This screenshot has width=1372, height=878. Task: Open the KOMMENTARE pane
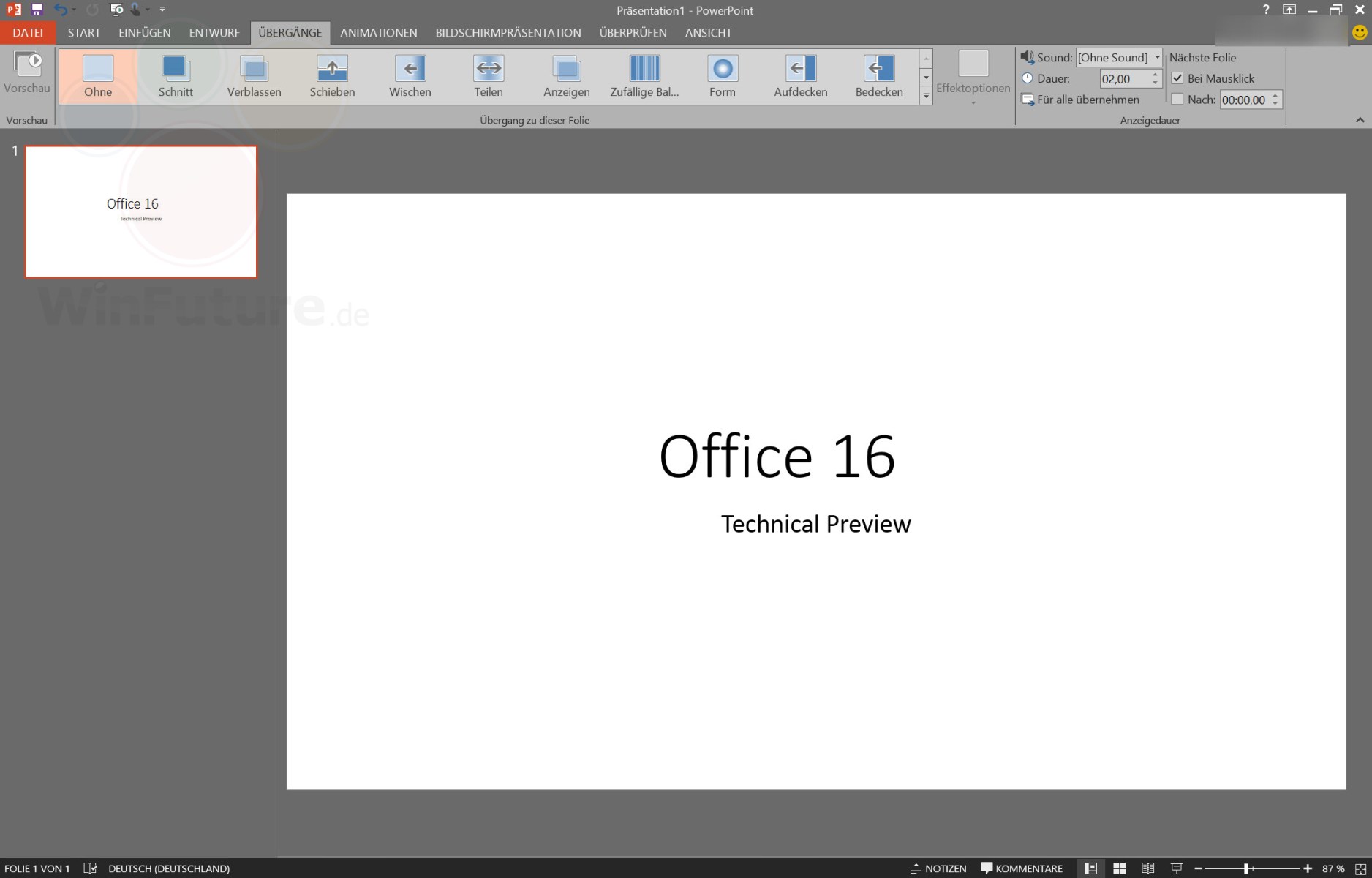click(x=1022, y=868)
